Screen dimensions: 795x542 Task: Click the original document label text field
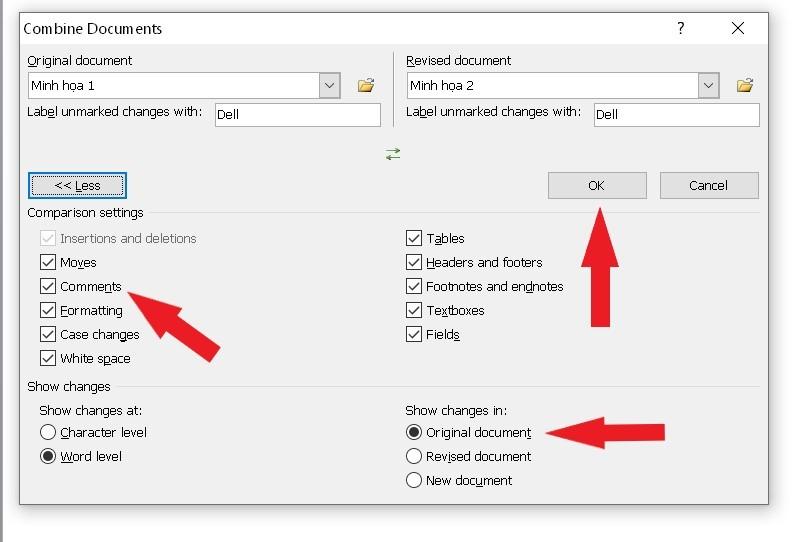[297, 114]
